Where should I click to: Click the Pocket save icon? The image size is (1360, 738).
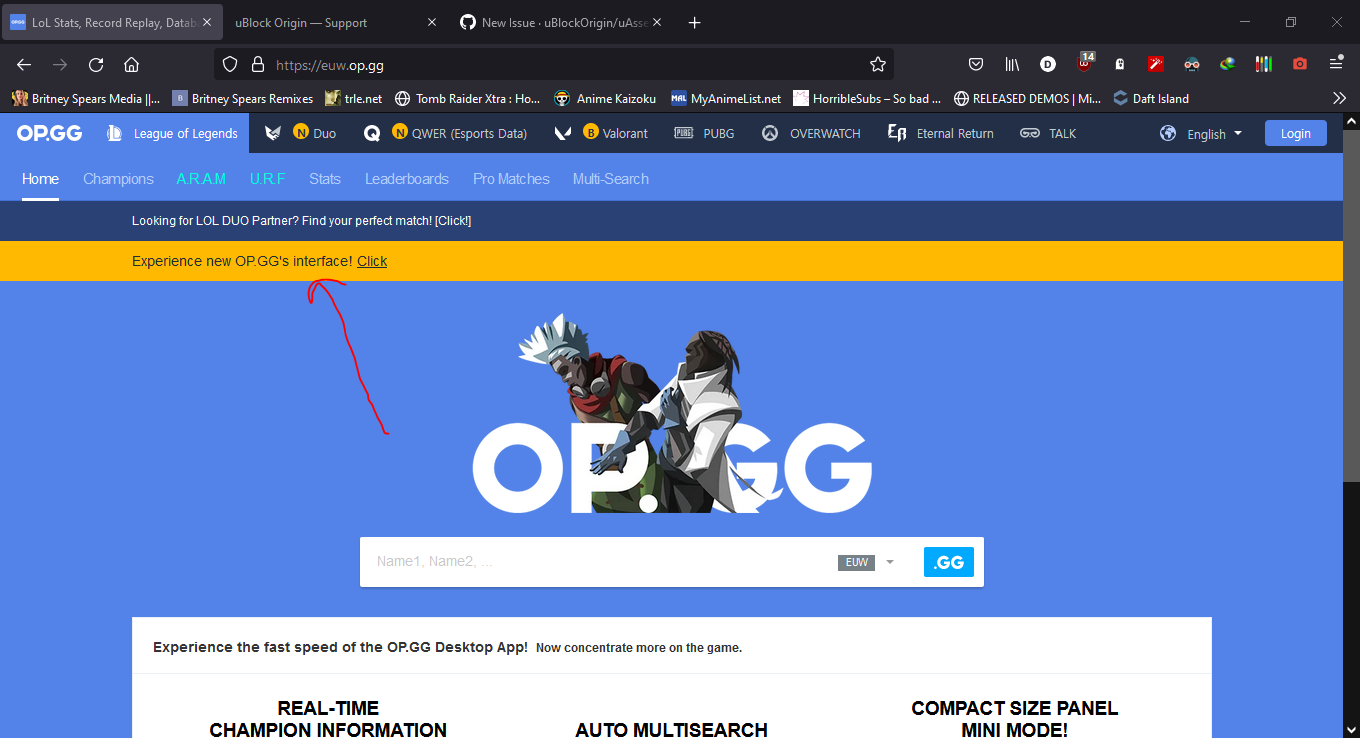coord(976,64)
